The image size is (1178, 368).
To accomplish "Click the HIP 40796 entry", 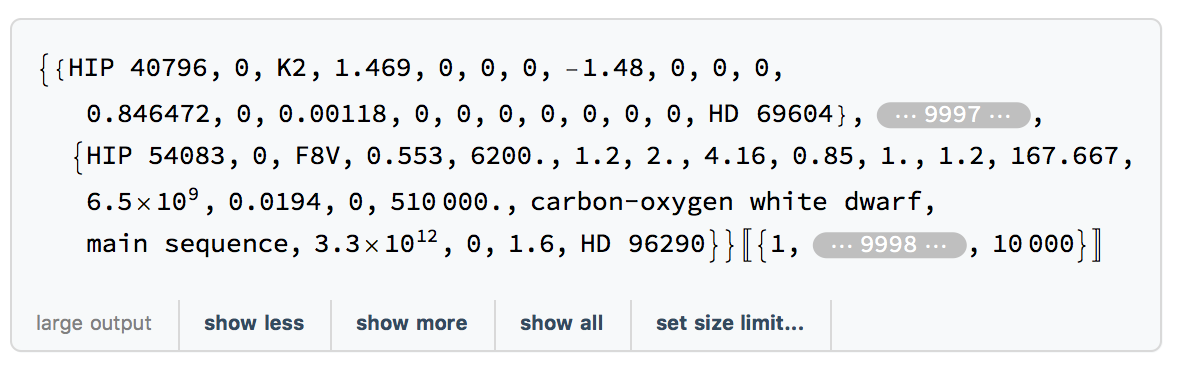I will [x=137, y=70].
